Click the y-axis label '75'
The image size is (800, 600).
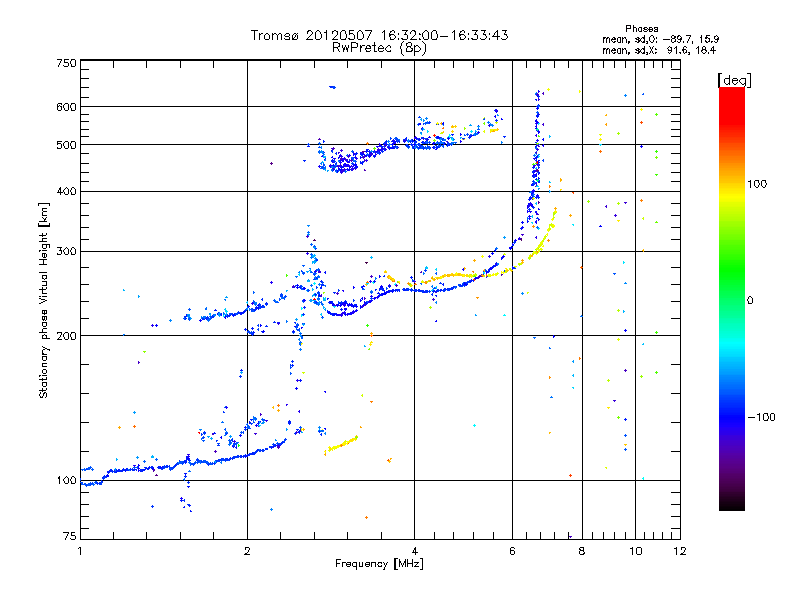click(x=70, y=536)
